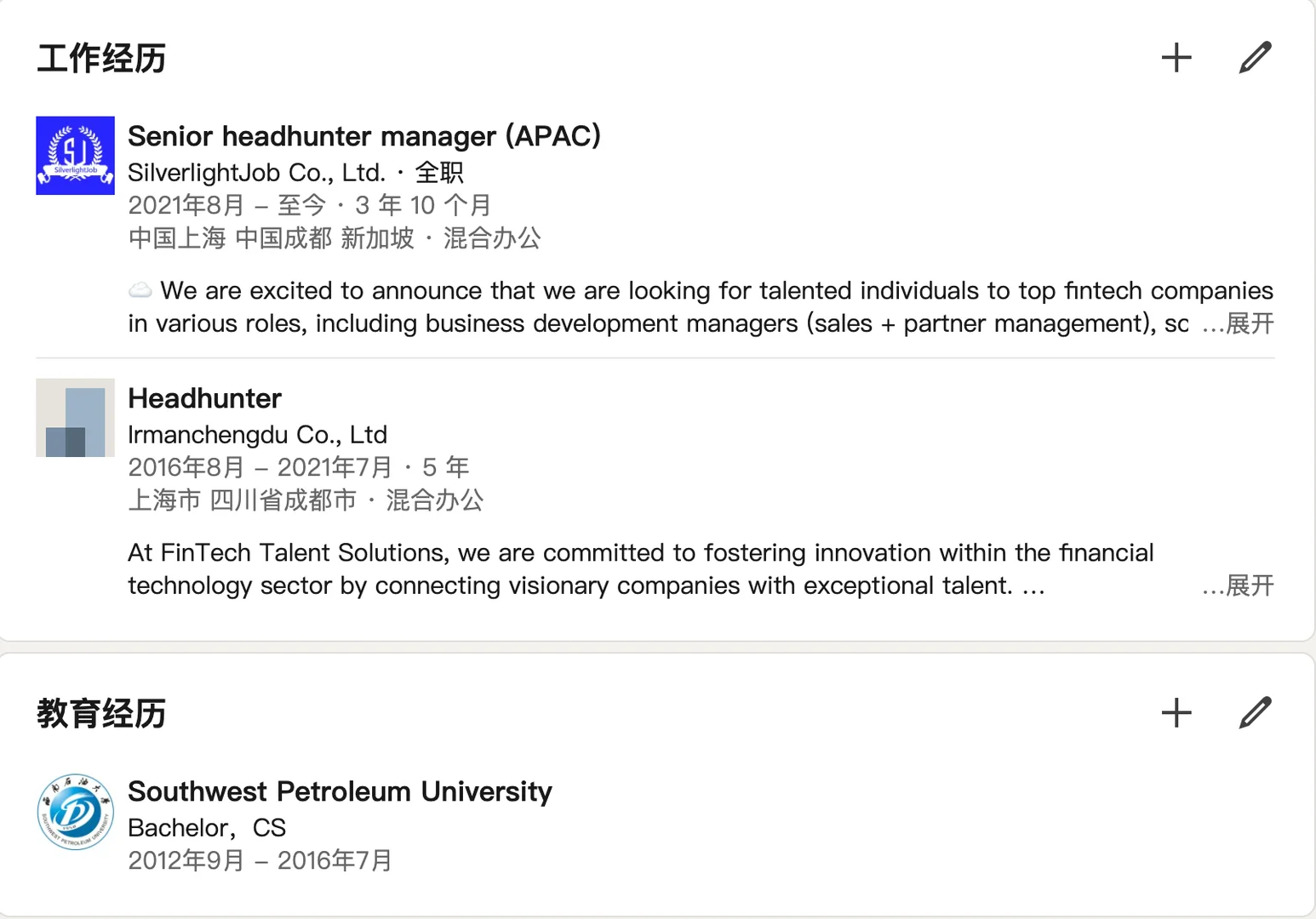The width and height of the screenshot is (1316, 919).
Task: Click the 教育经历 section heading
Action: click(x=101, y=714)
